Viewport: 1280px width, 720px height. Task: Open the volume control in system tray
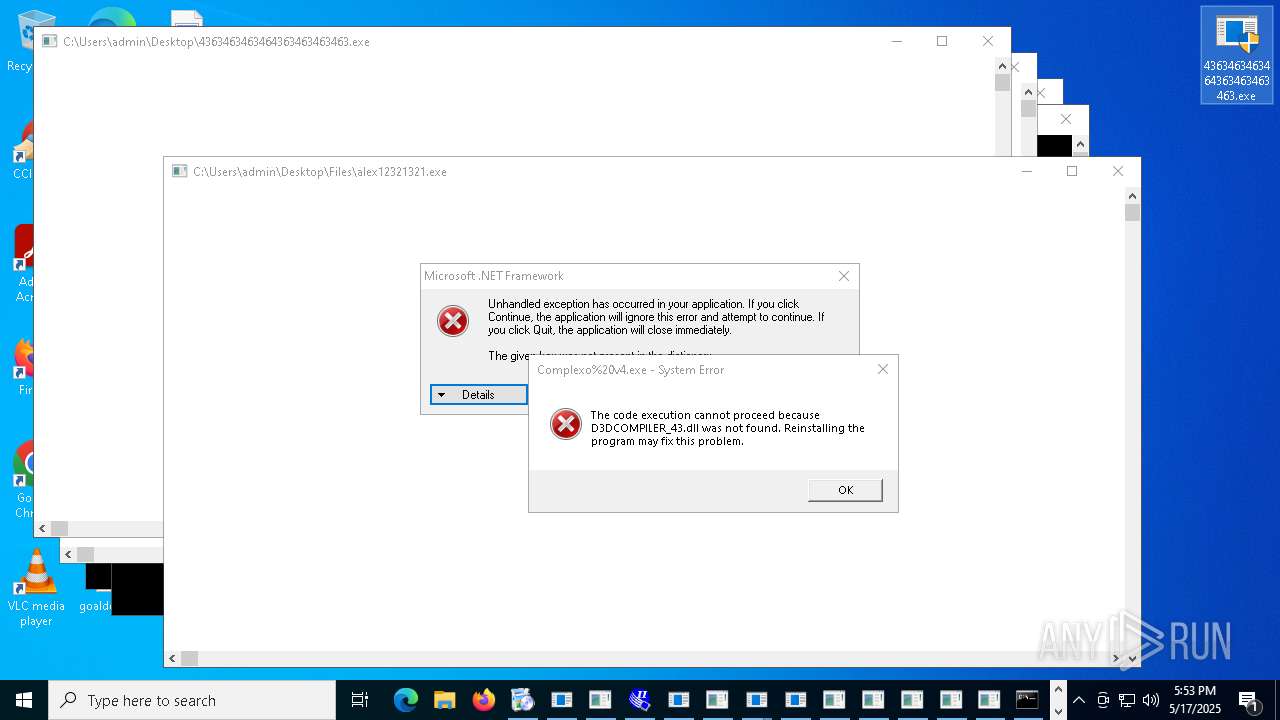(1151, 700)
